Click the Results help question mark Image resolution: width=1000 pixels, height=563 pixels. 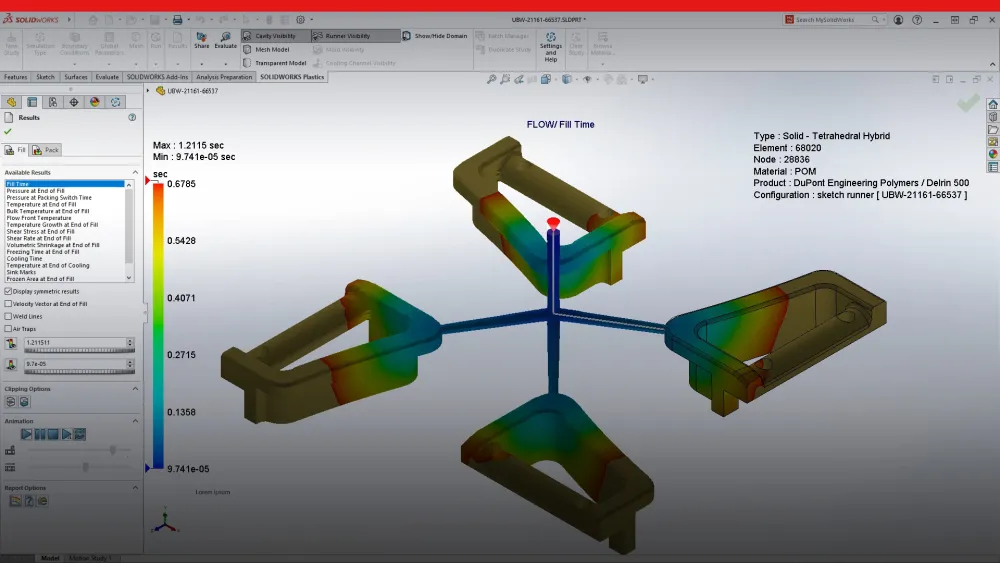pos(132,117)
